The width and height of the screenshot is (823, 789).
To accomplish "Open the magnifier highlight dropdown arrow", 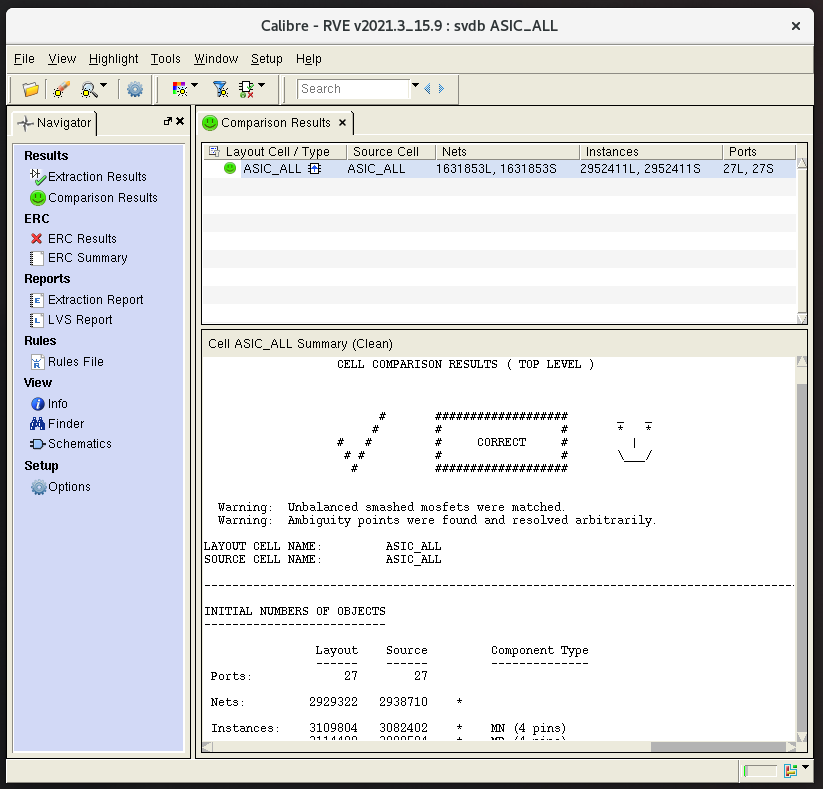I will [103, 85].
